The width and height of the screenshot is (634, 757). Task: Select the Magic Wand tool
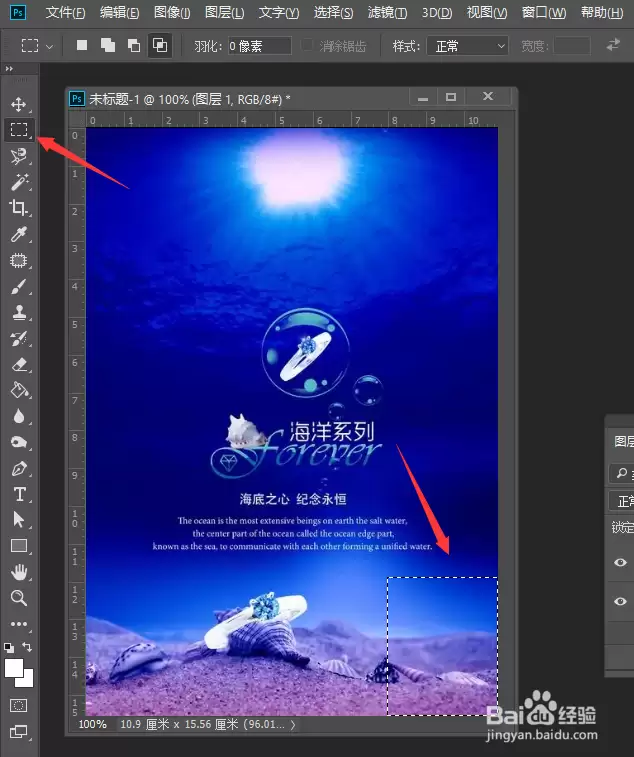(19, 182)
